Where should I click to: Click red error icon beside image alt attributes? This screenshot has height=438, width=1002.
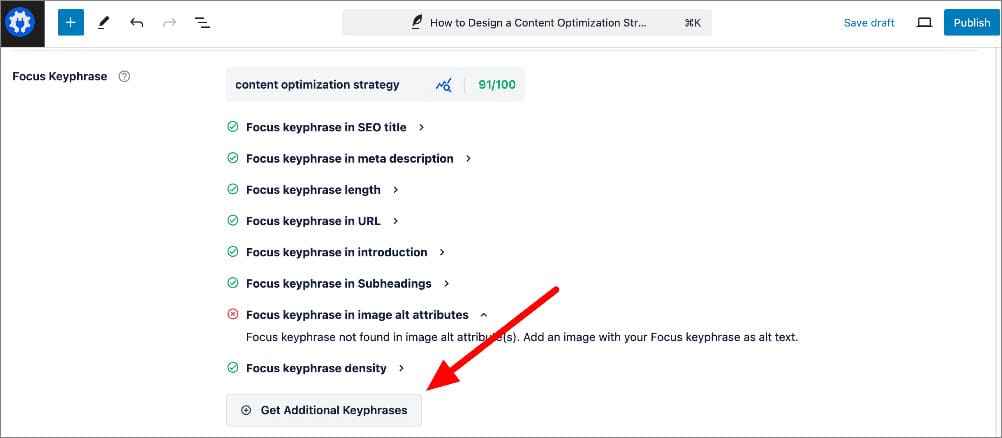pos(233,315)
